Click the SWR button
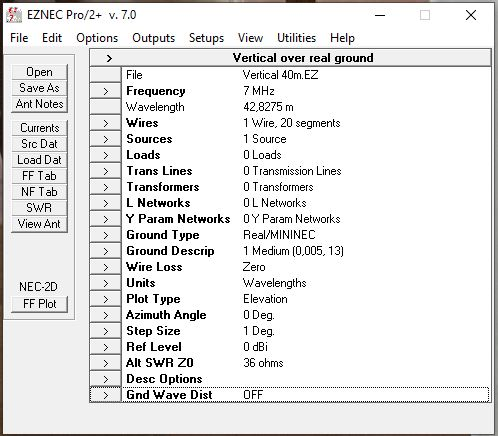The image size is (498, 436). point(39,208)
